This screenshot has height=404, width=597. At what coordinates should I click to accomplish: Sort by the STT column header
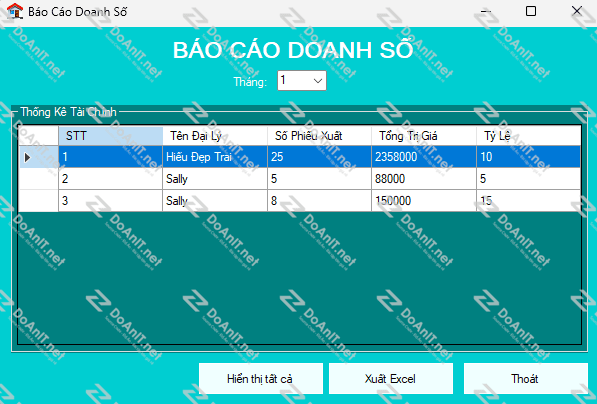coord(110,136)
